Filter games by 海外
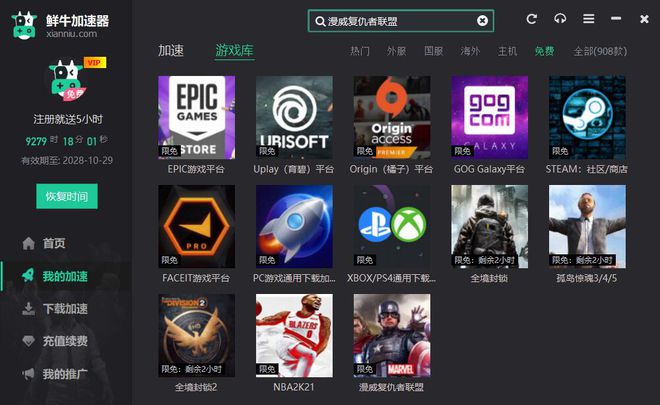Image resolution: width=660 pixels, height=405 pixels. [470, 51]
